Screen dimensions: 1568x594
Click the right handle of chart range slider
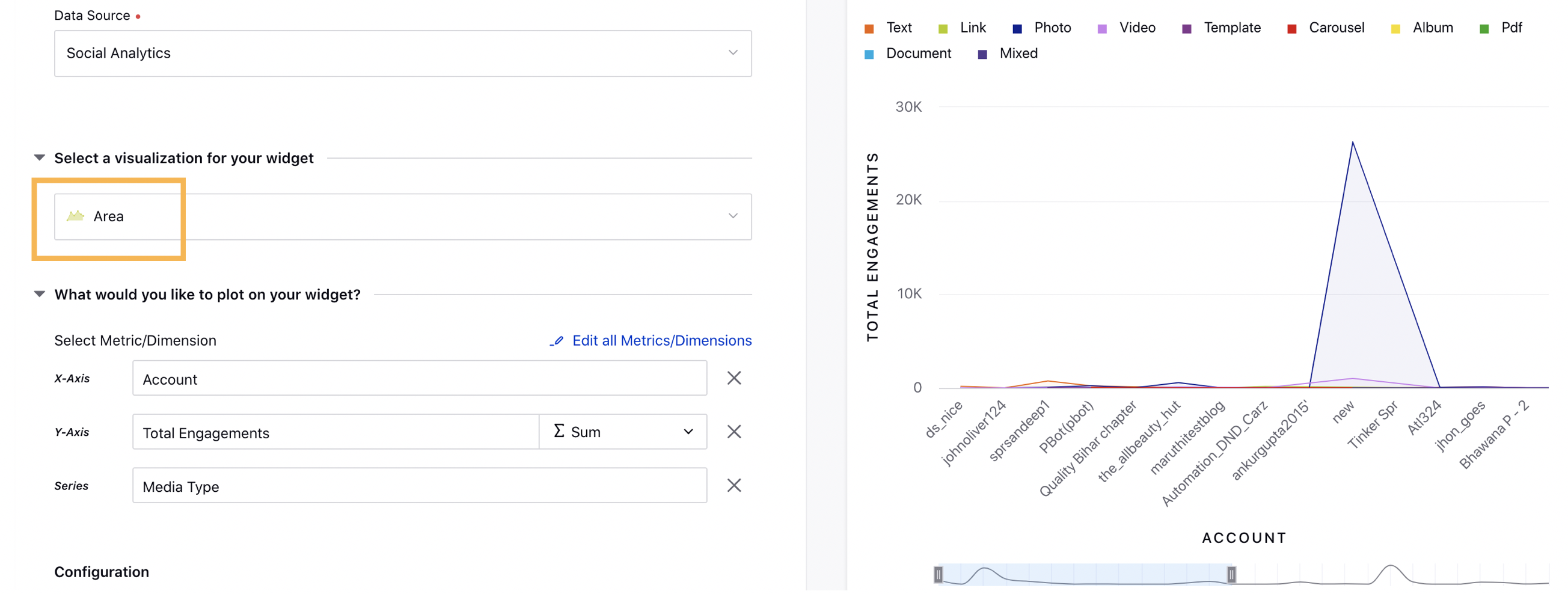point(1231,574)
